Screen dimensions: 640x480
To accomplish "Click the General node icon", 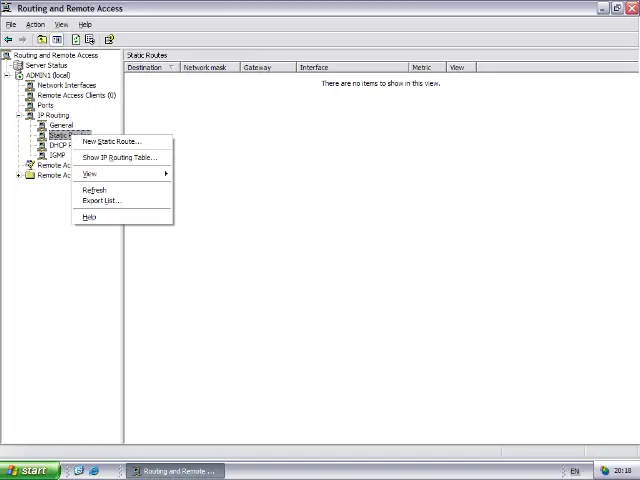I will 42,125.
